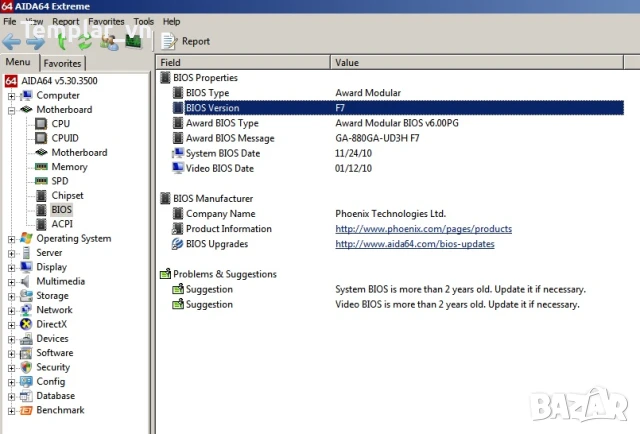
Task: Select the SPD tree item
Action: [x=60, y=181]
